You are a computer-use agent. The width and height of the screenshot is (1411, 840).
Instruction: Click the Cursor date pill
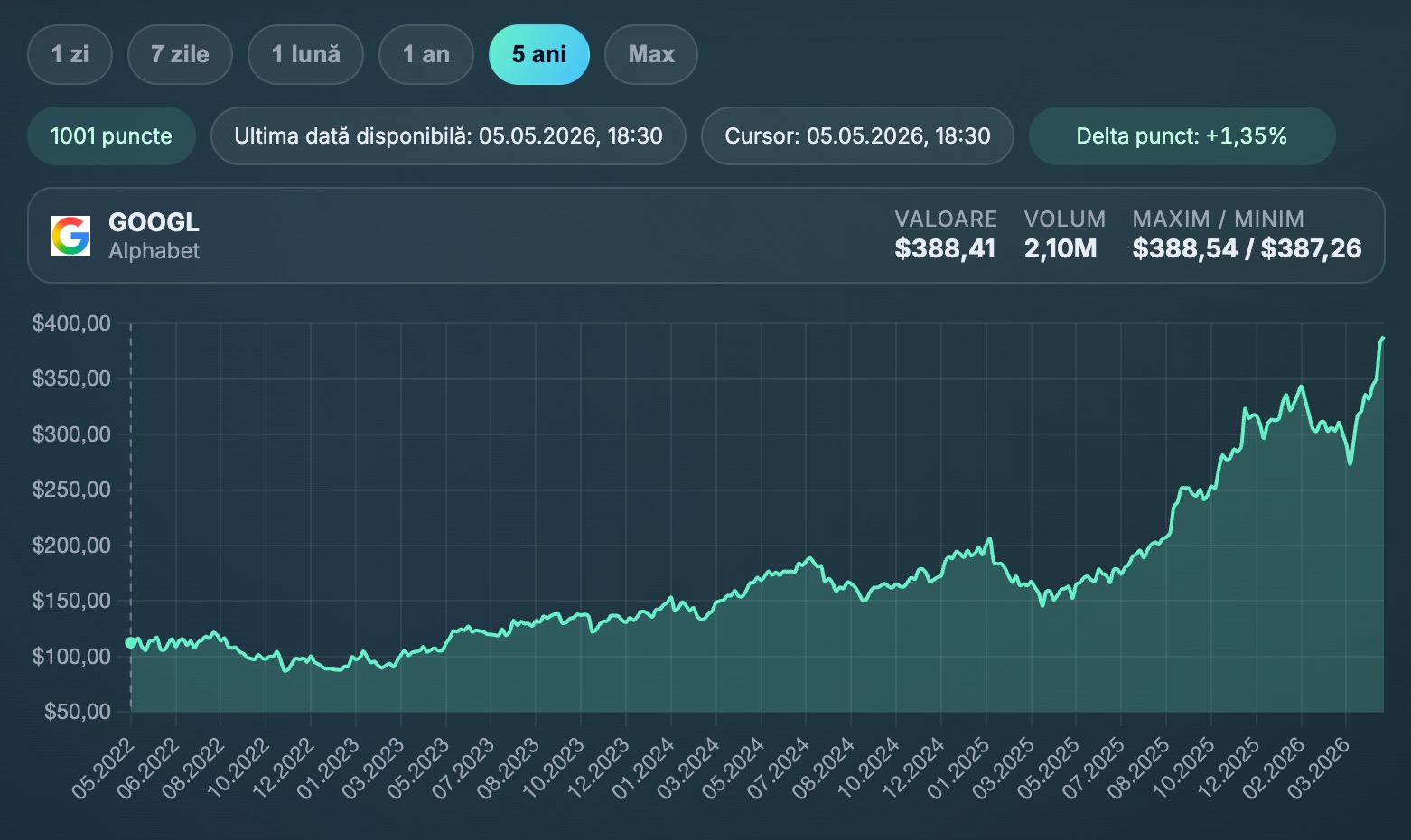(x=857, y=136)
